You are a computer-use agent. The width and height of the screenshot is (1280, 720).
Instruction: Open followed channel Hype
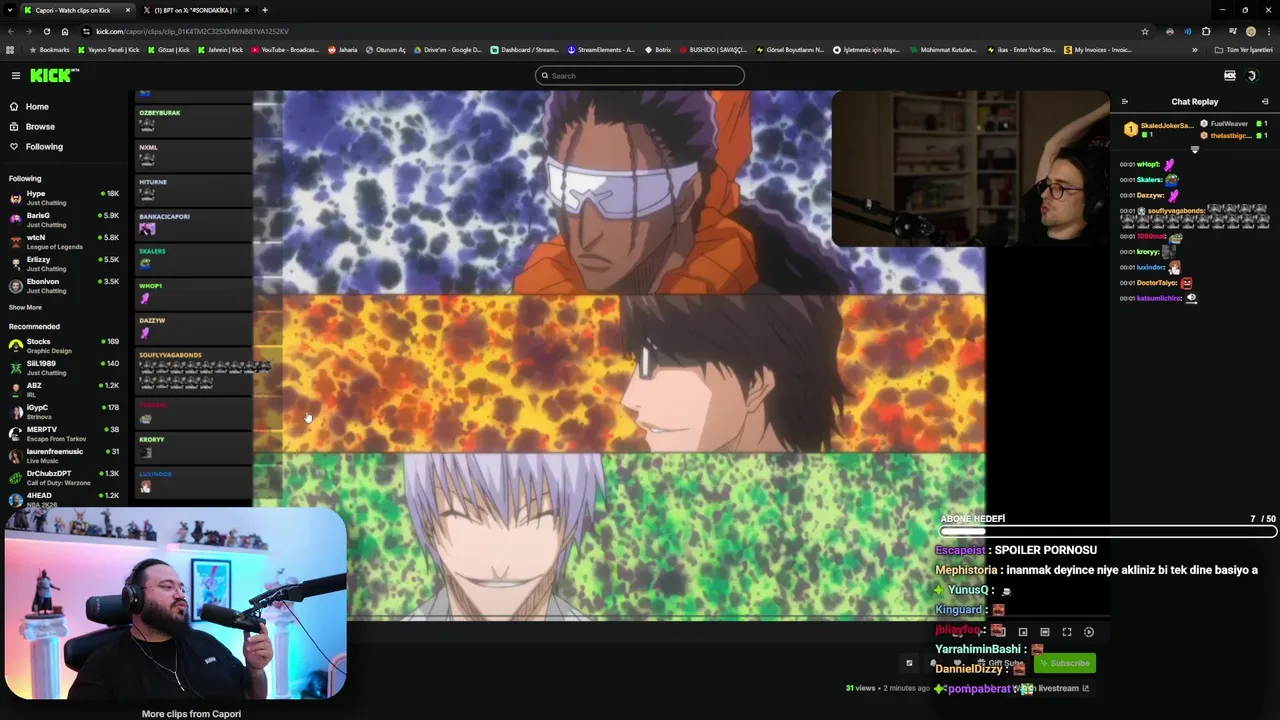[x=63, y=198]
